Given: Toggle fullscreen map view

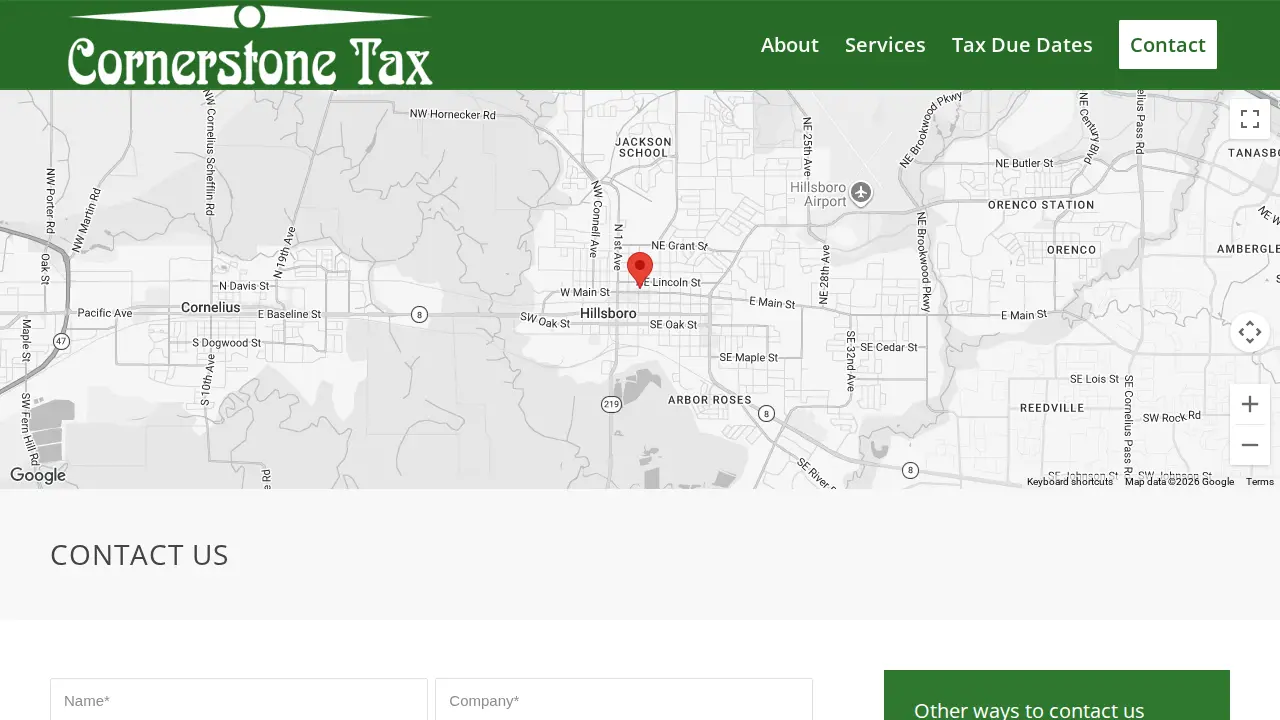Looking at the screenshot, I should (x=1250, y=119).
